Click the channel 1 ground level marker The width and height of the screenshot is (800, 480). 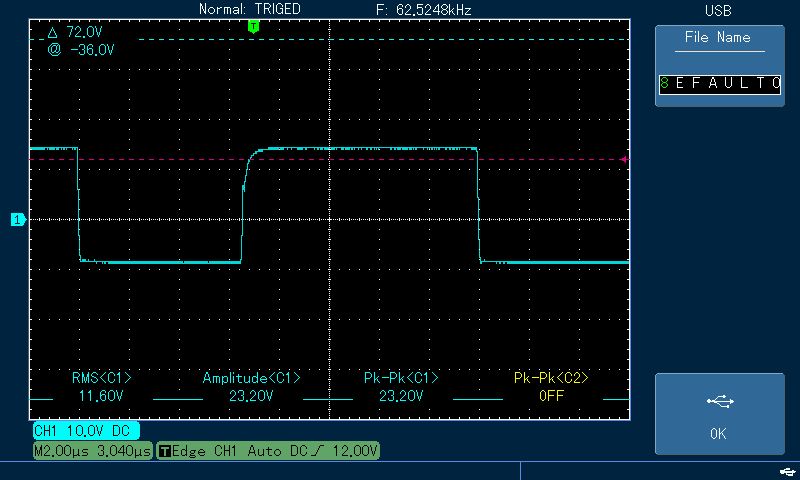pos(18,220)
